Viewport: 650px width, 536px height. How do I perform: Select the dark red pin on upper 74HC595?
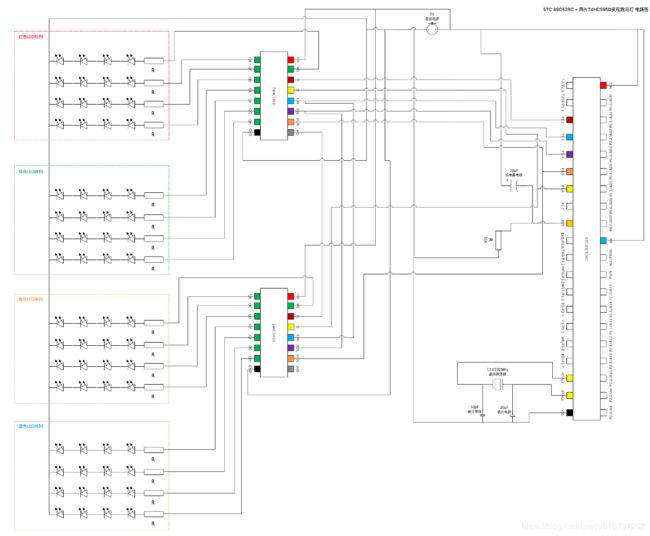(x=291, y=80)
